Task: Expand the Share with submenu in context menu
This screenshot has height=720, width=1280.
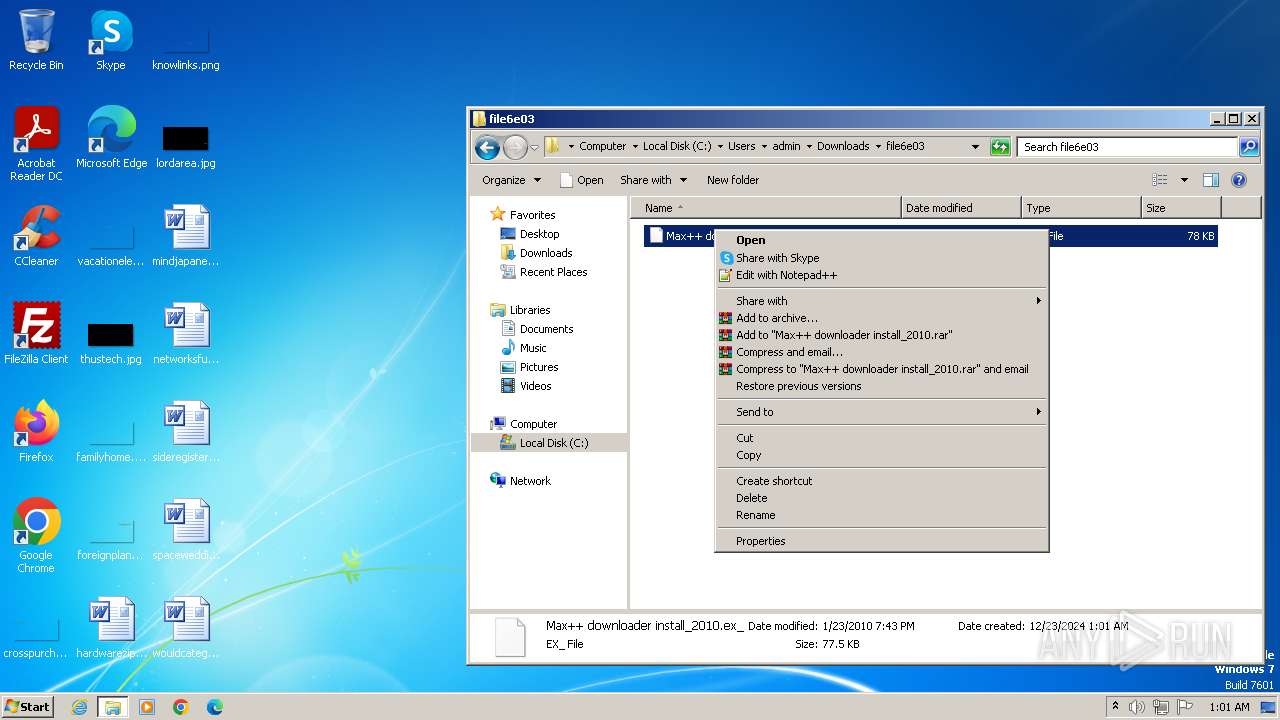Action: (882, 301)
